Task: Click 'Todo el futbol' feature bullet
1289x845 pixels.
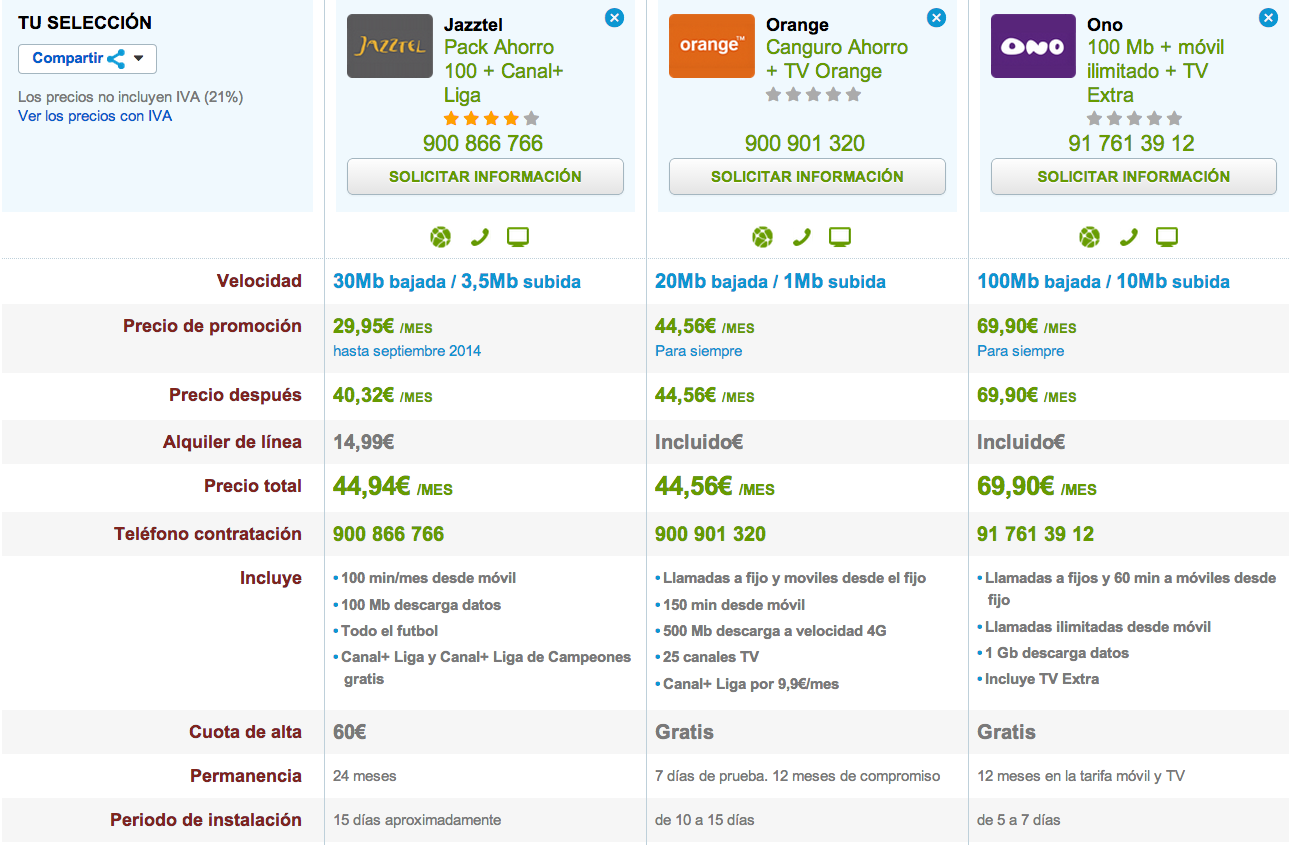Action: pos(389,631)
